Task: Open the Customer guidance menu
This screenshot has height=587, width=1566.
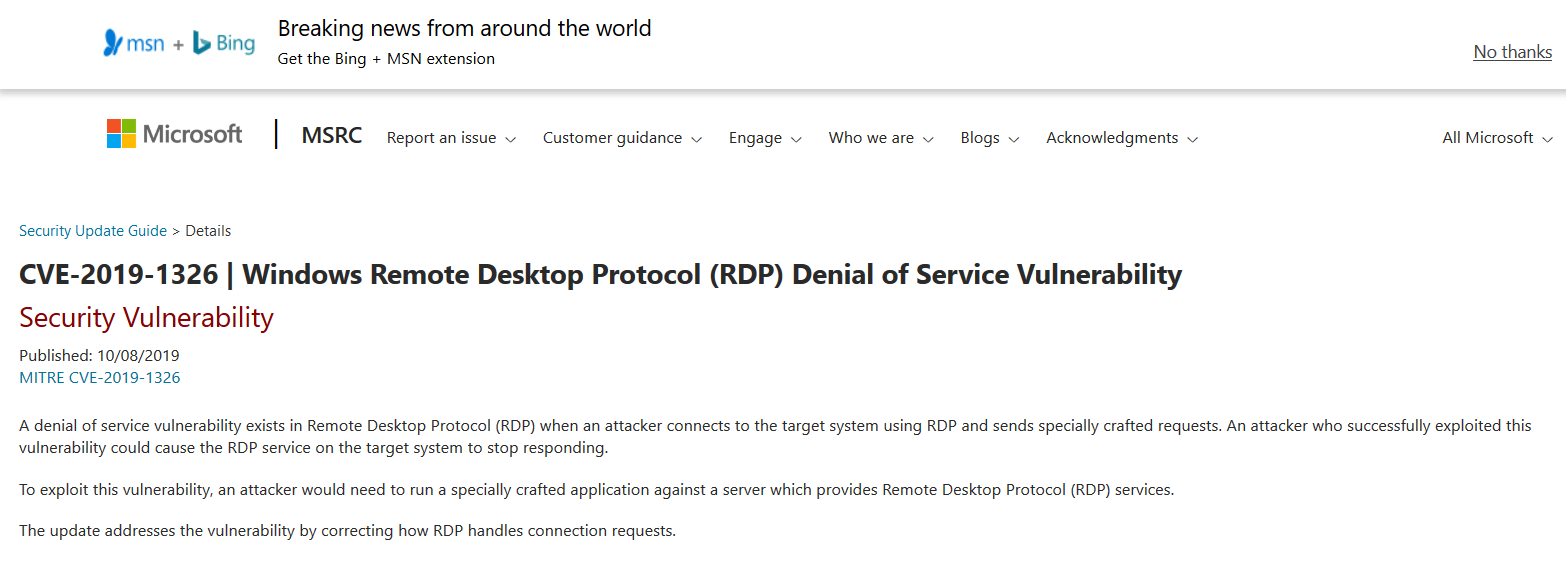Action: tap(612, 138)
